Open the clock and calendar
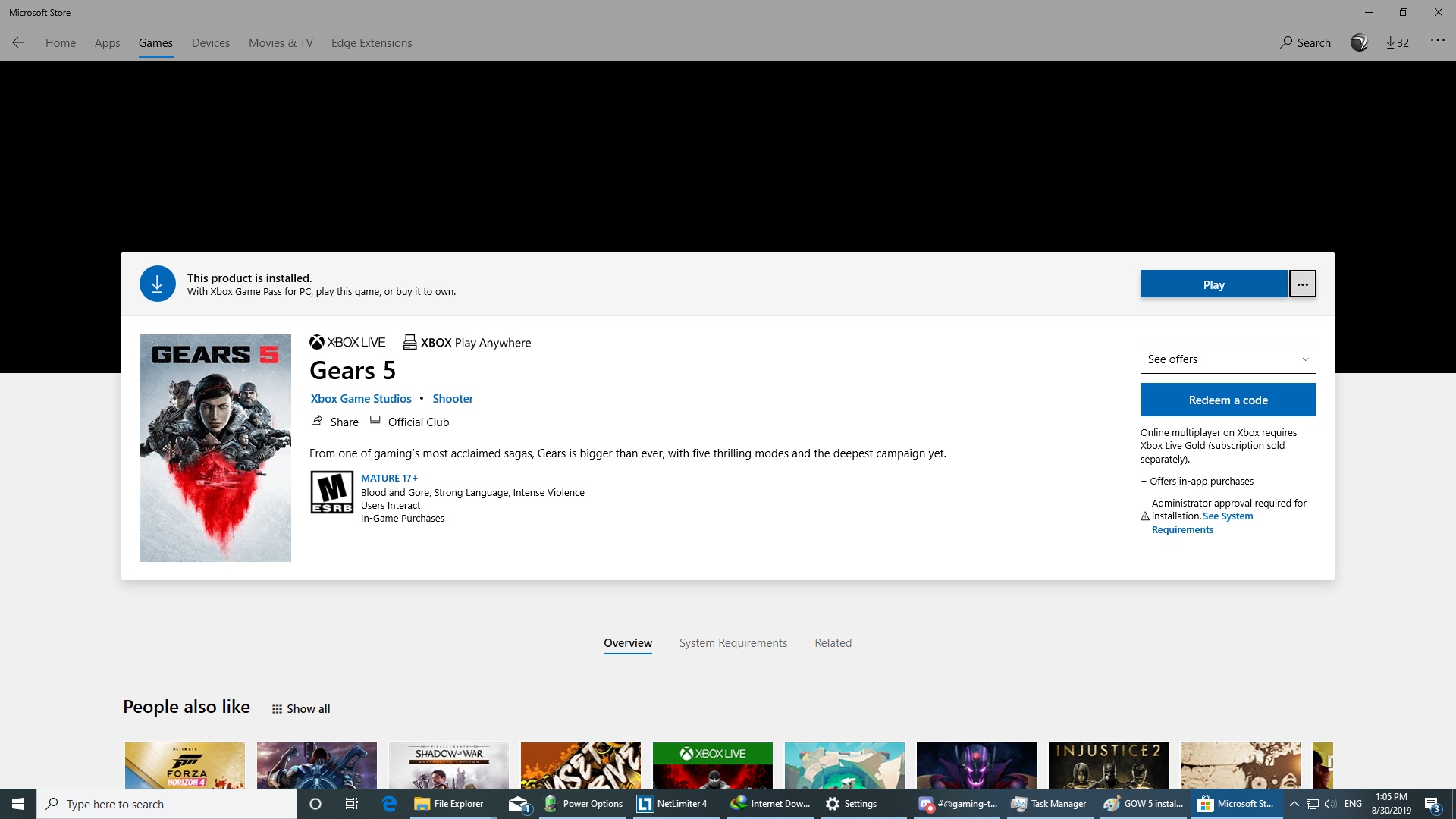The width and height of the screenshot is (1456, 819). [1391, 804]
